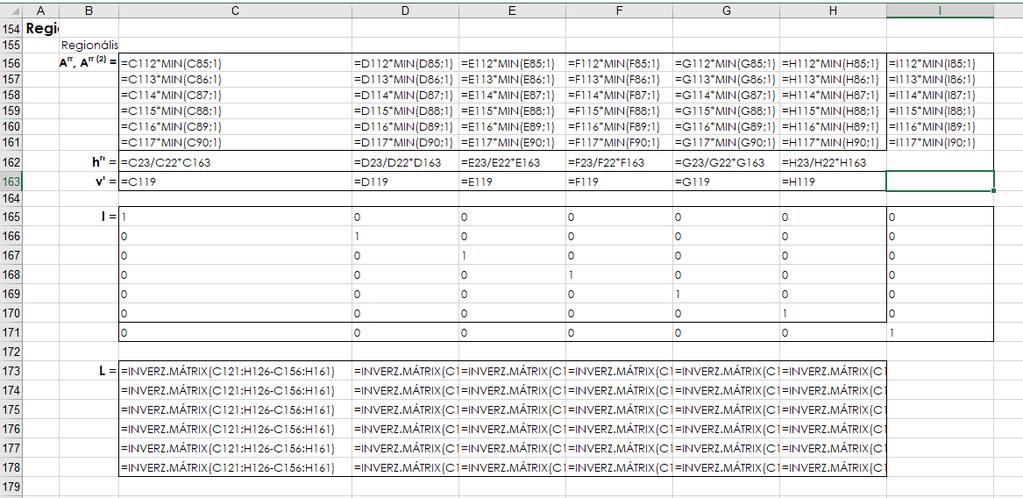Click cell G163 containing =G119
1023x498 pixels.
point(726,181)
